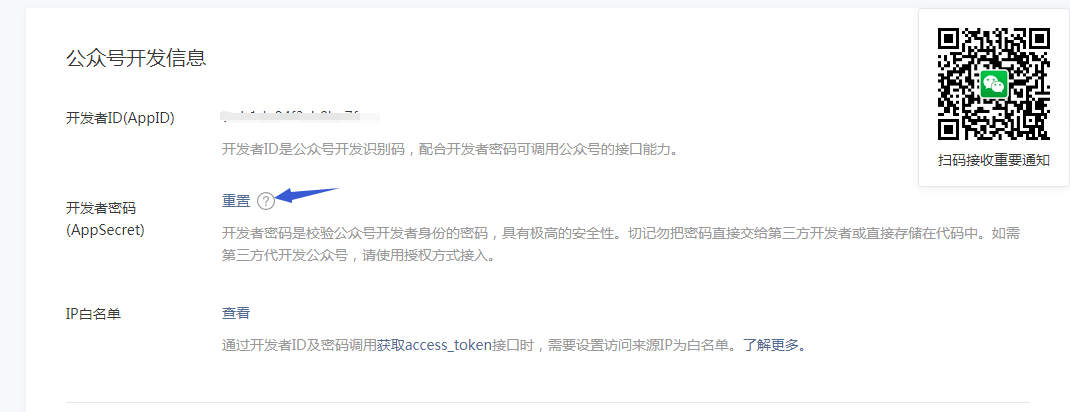Follow the 获取access_token link
Screen dimensions: 1070x412
[435, 344]
